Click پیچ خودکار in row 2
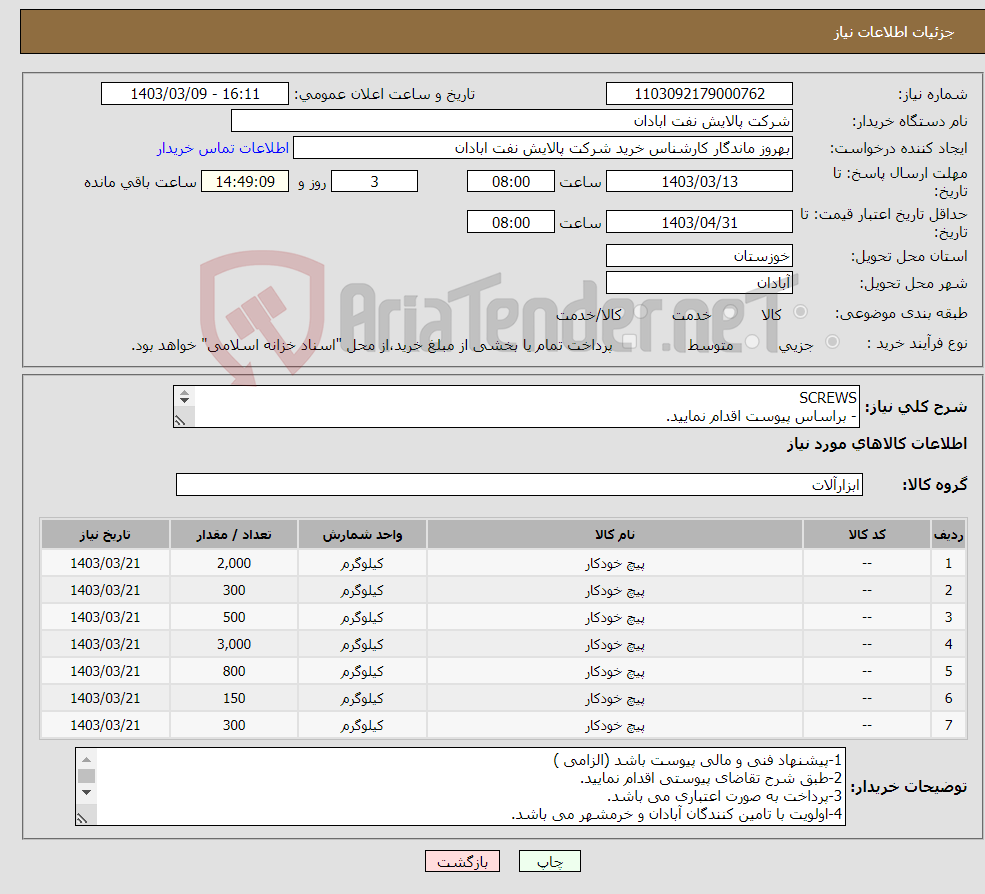Viewport: 985px width, 894px height. point(615,591)
